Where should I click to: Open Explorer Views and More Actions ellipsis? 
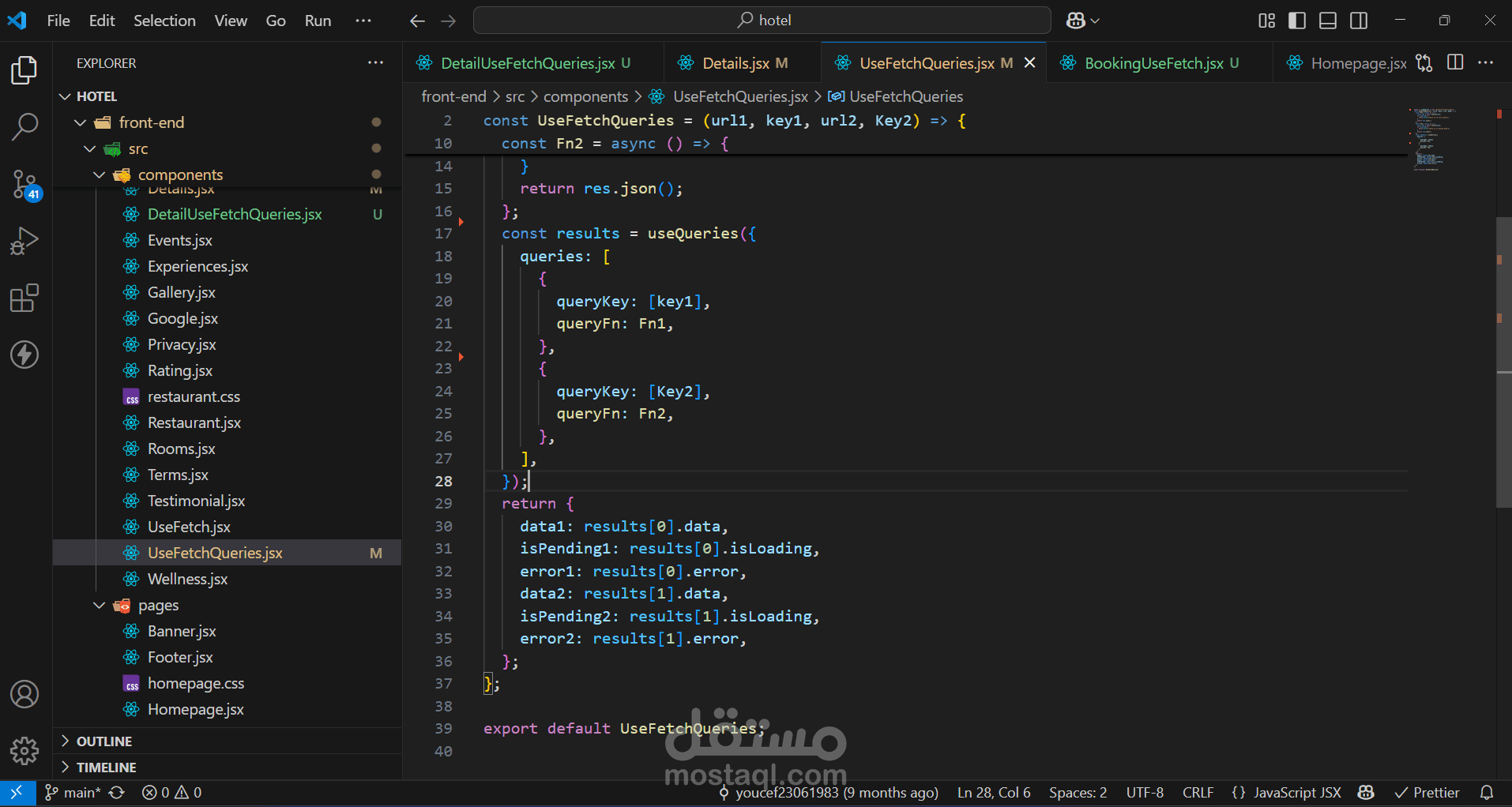point(375,62)
